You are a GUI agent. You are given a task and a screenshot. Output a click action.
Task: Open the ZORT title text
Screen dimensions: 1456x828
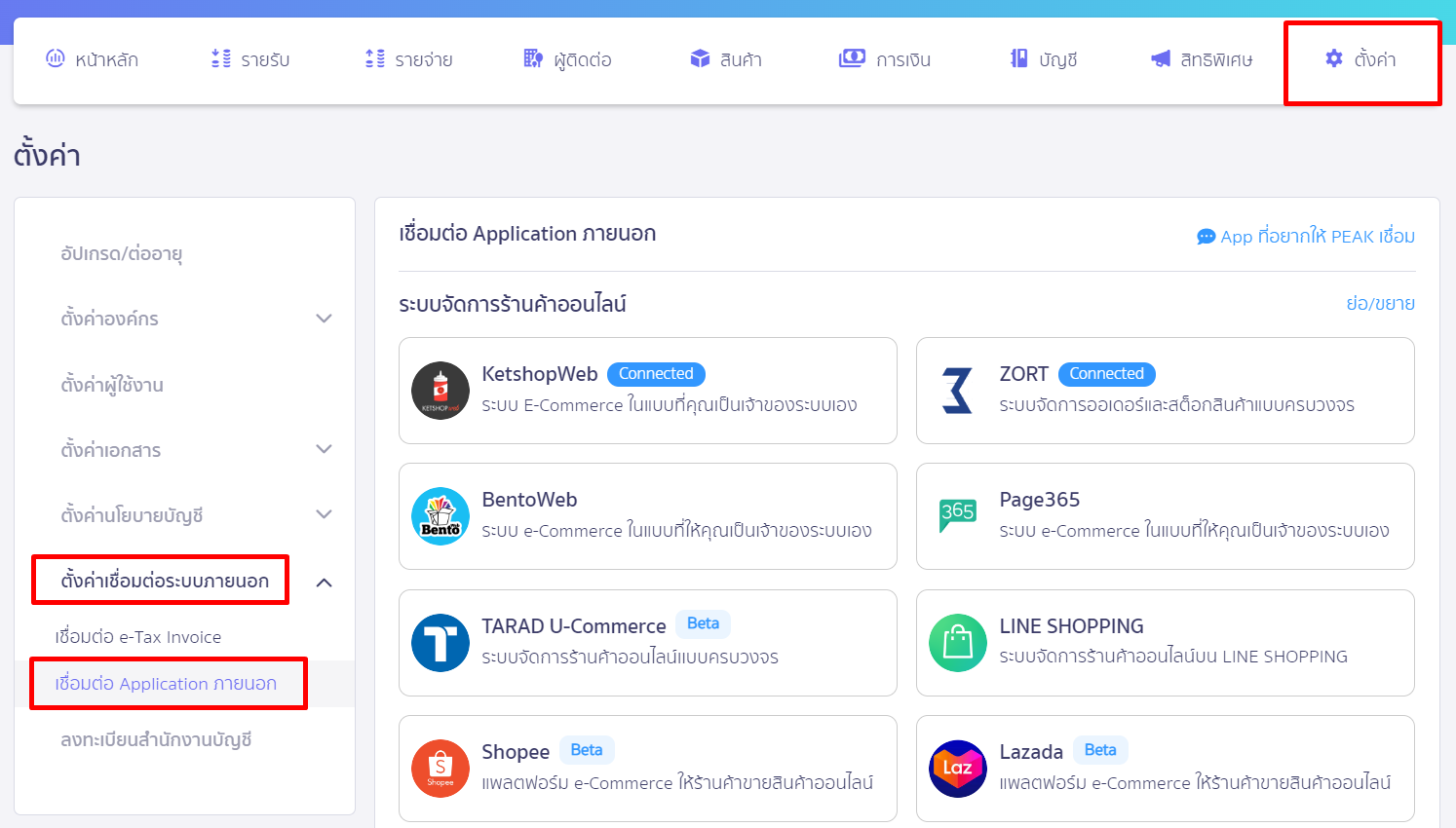[1024, 374]
